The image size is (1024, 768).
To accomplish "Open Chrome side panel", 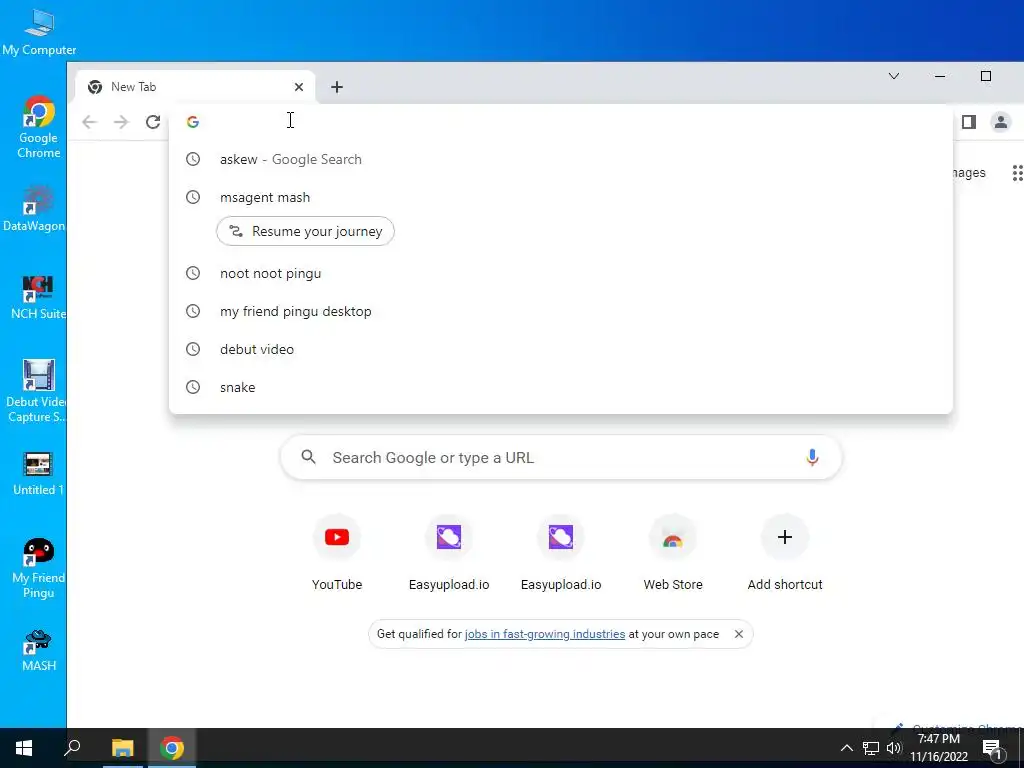I will click(968, 122).
